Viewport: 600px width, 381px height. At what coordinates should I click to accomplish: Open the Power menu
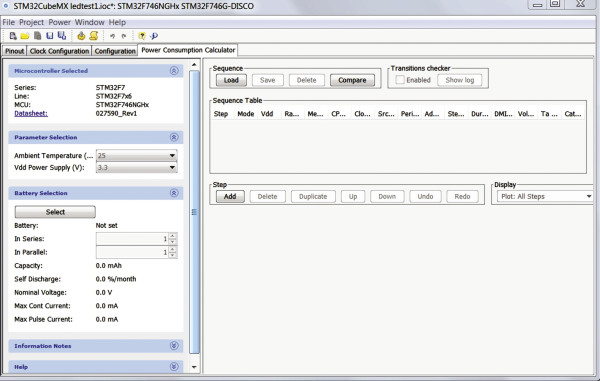(x=59, y=22)
